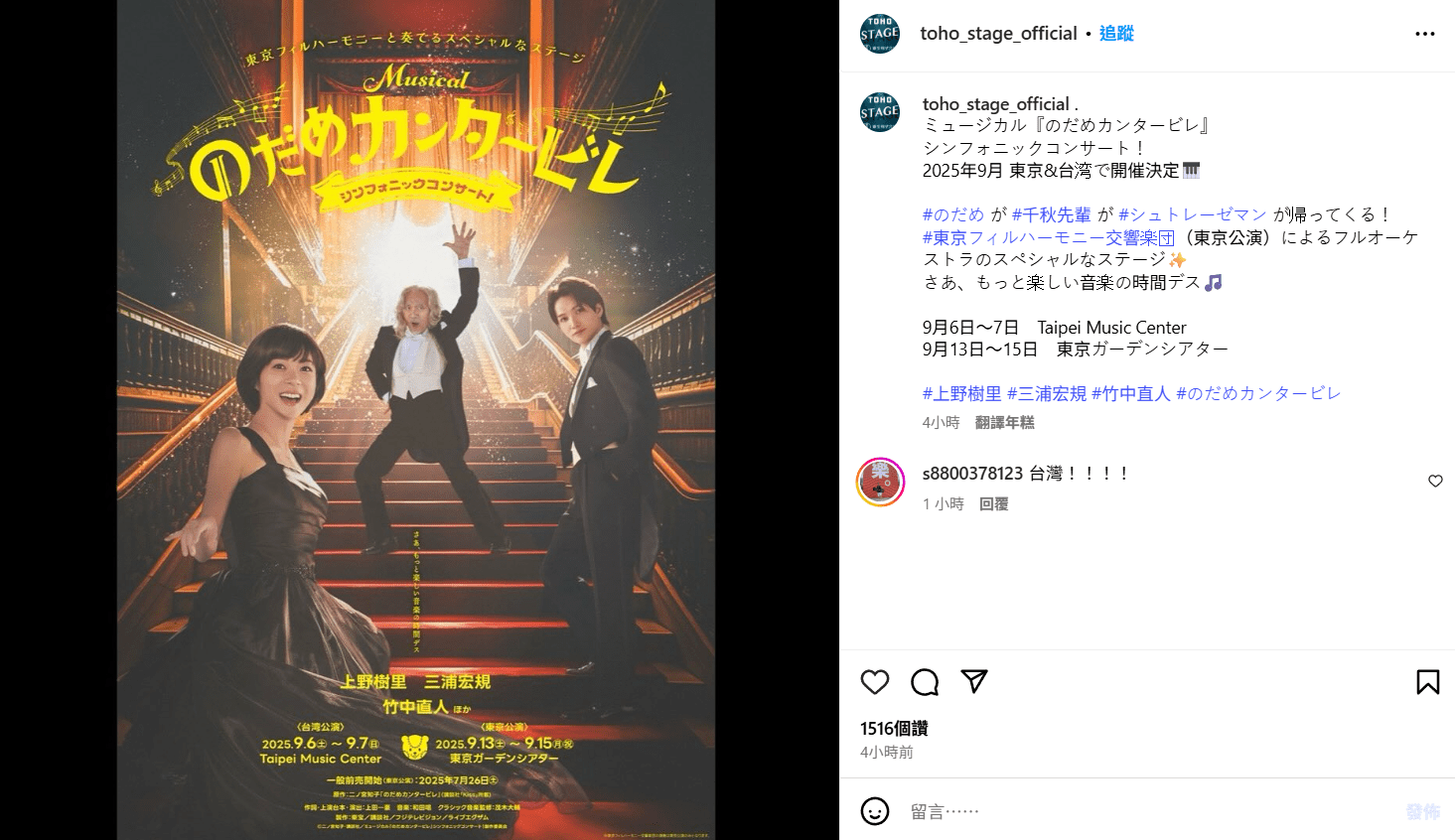Viewport: 1455px width, 840px height.
Task: Open comments with the speech bubble icon
Action: (925, 682)
